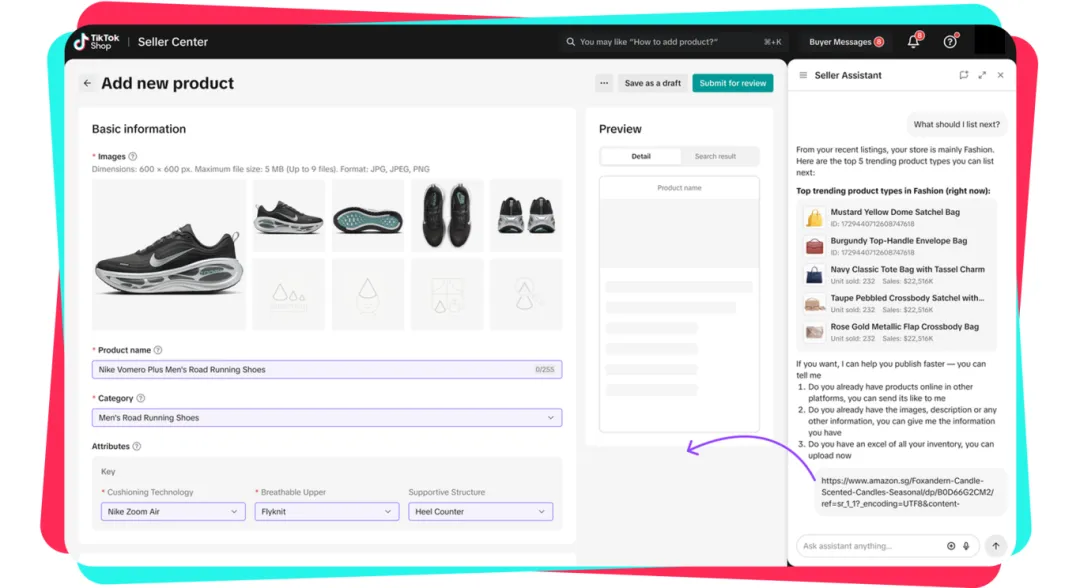1080x588 pixels.
Task: Click the info icon next to Images
Action: click(x=133, y=157)
